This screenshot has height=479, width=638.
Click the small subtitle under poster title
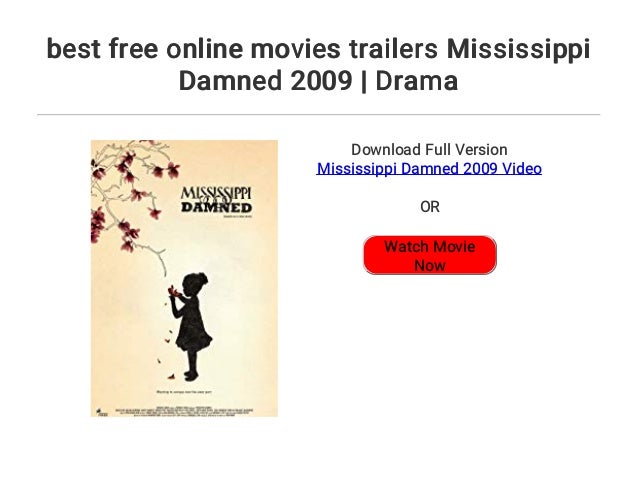(x=238, y=217)
